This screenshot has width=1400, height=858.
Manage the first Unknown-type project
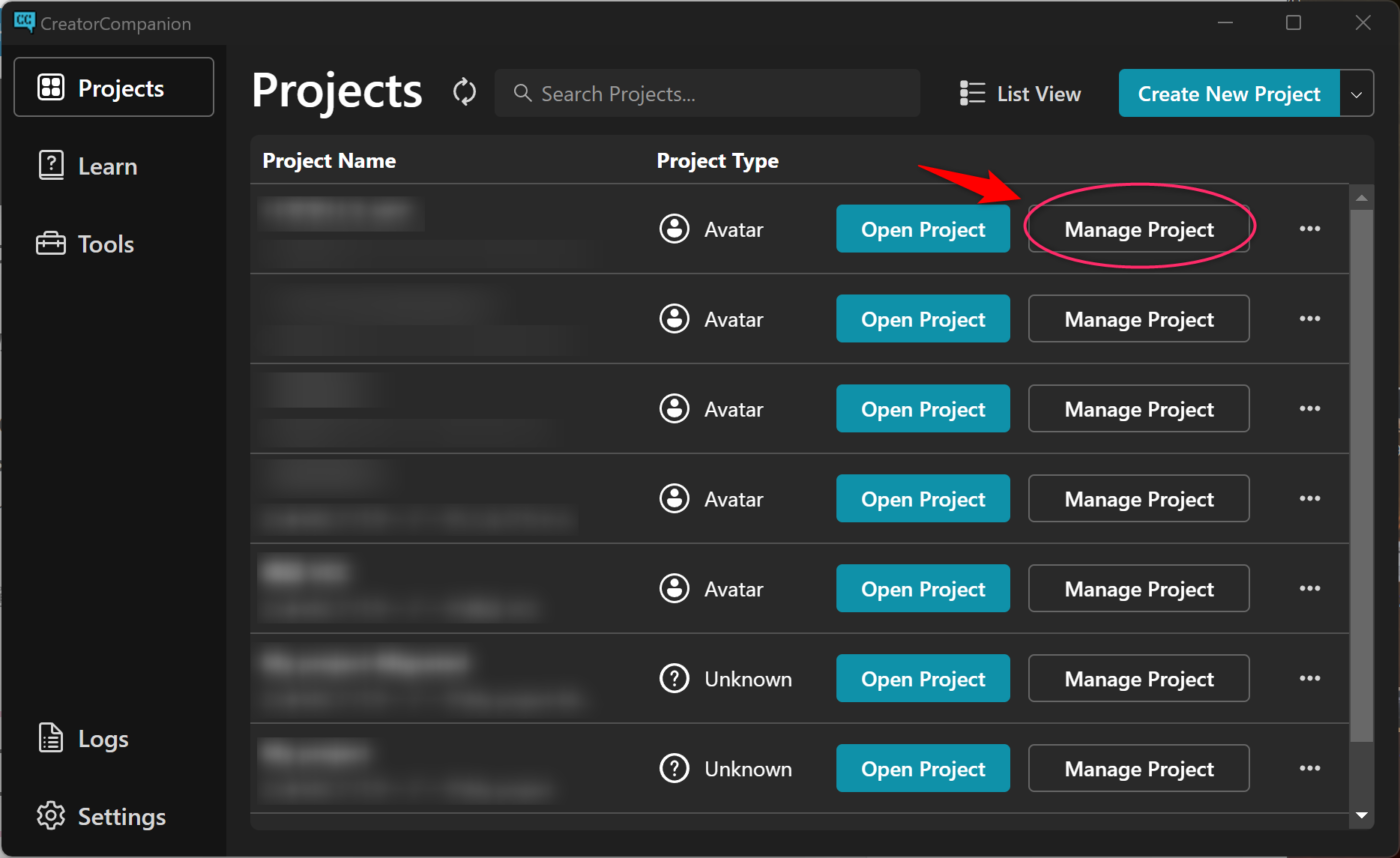1139,679
